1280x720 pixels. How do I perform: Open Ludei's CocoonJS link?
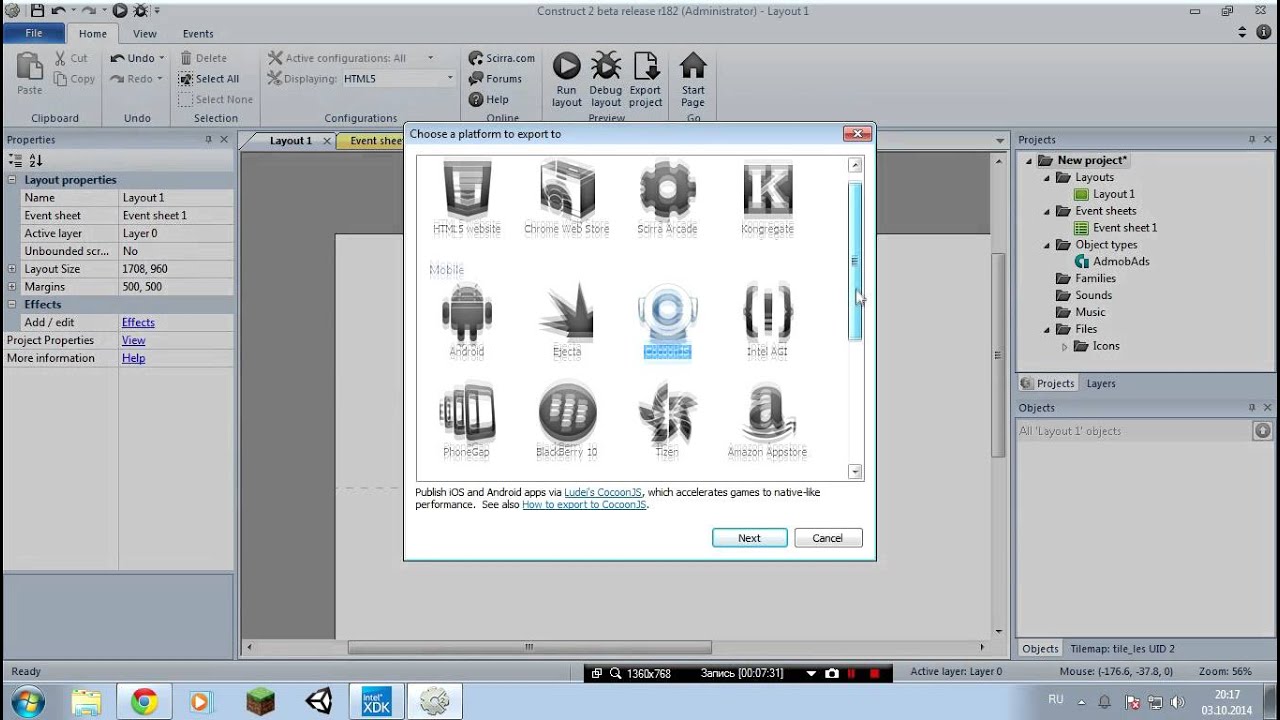coord(603,493)
